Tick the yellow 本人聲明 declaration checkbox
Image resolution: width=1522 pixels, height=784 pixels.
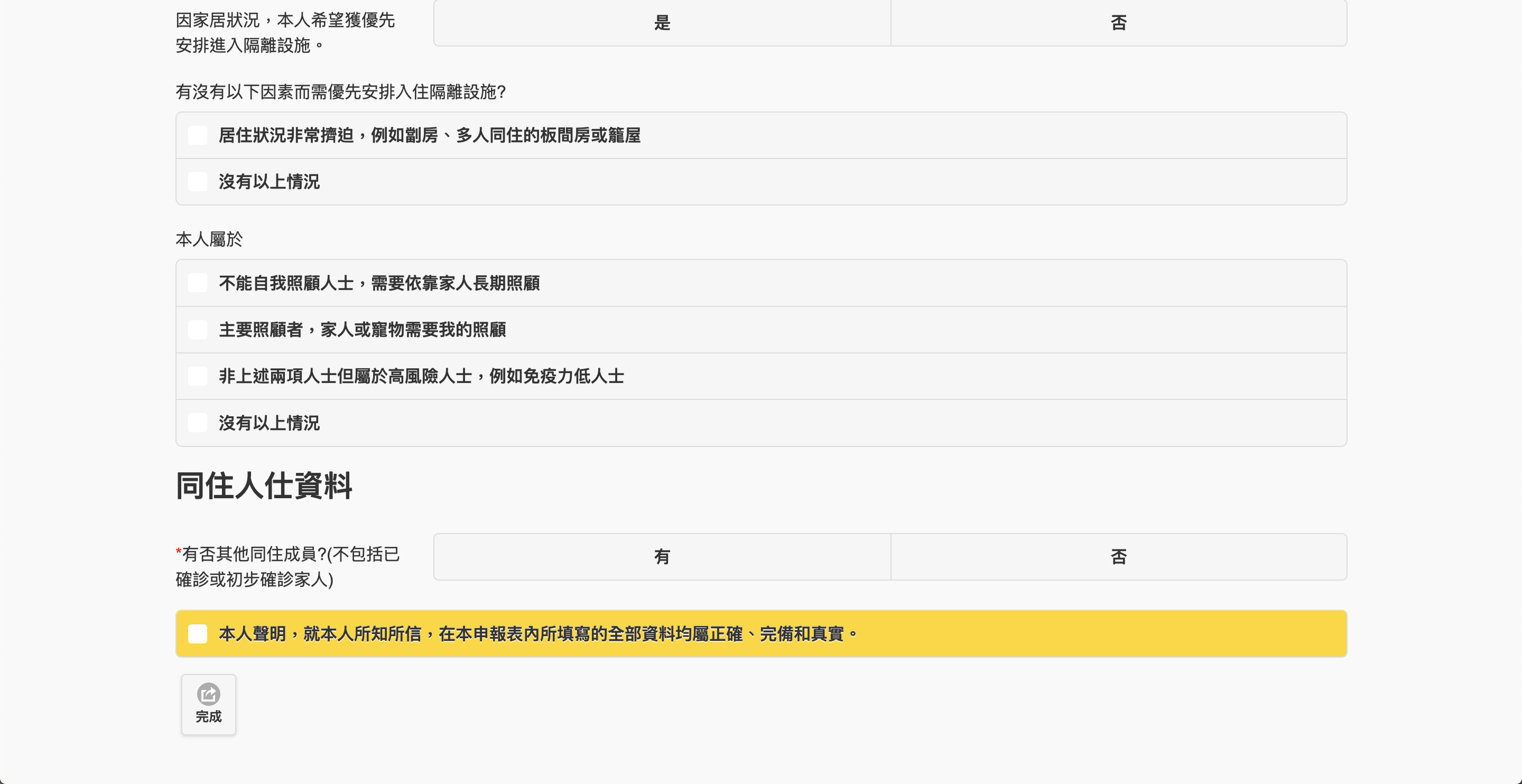click(x=197, y=634)
